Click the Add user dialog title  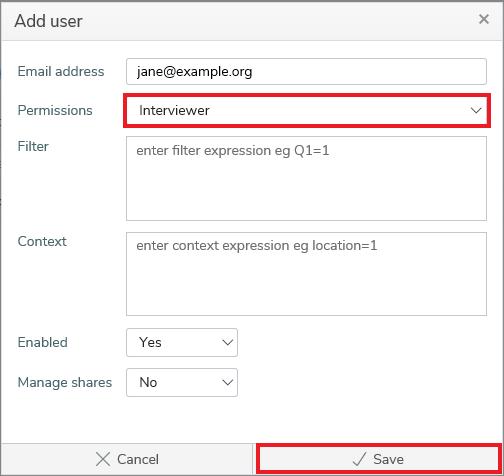48,21
